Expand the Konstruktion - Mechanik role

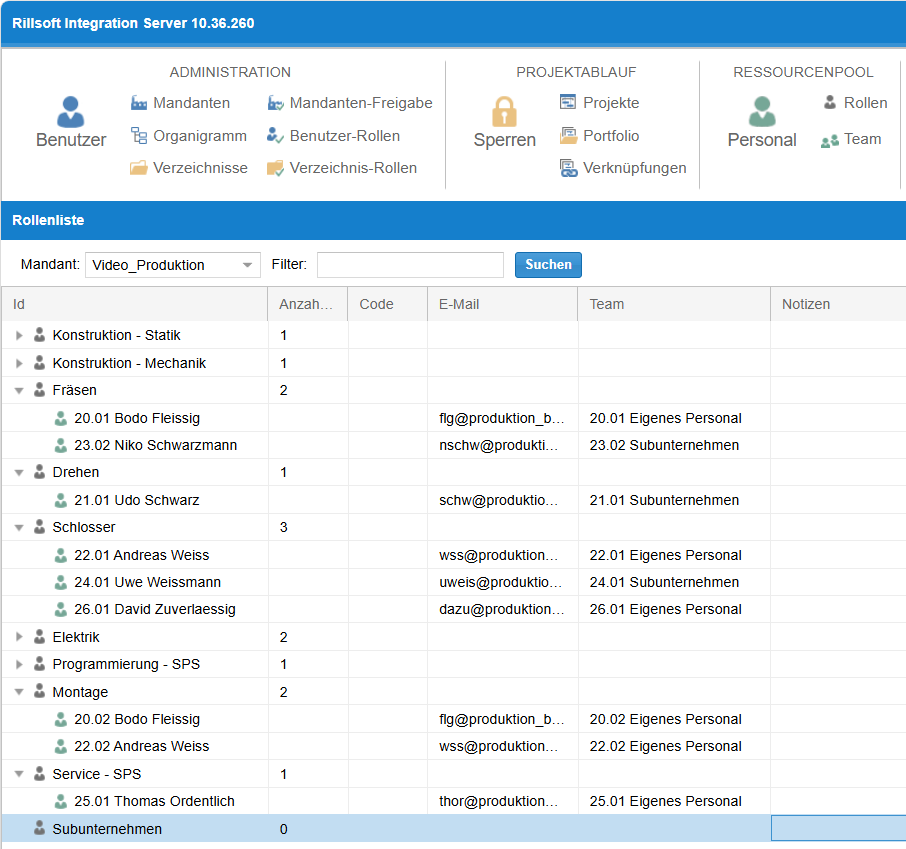pos(19,363)
